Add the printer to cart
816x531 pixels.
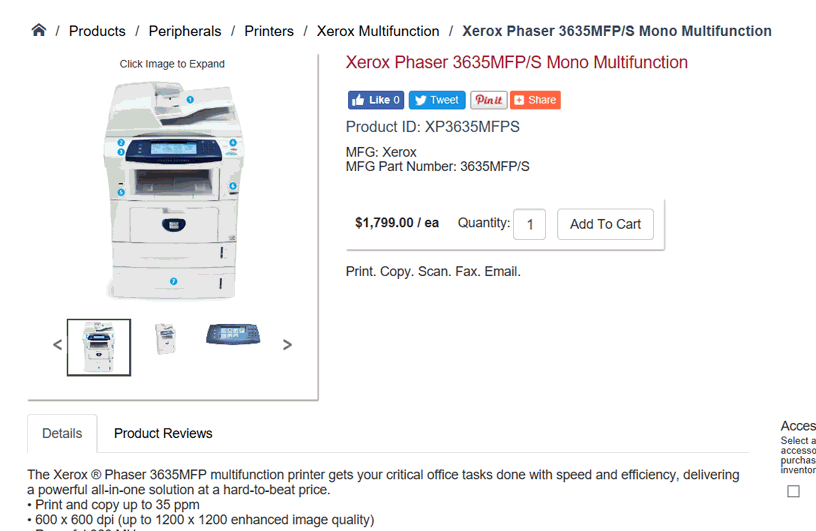point(605,224)
